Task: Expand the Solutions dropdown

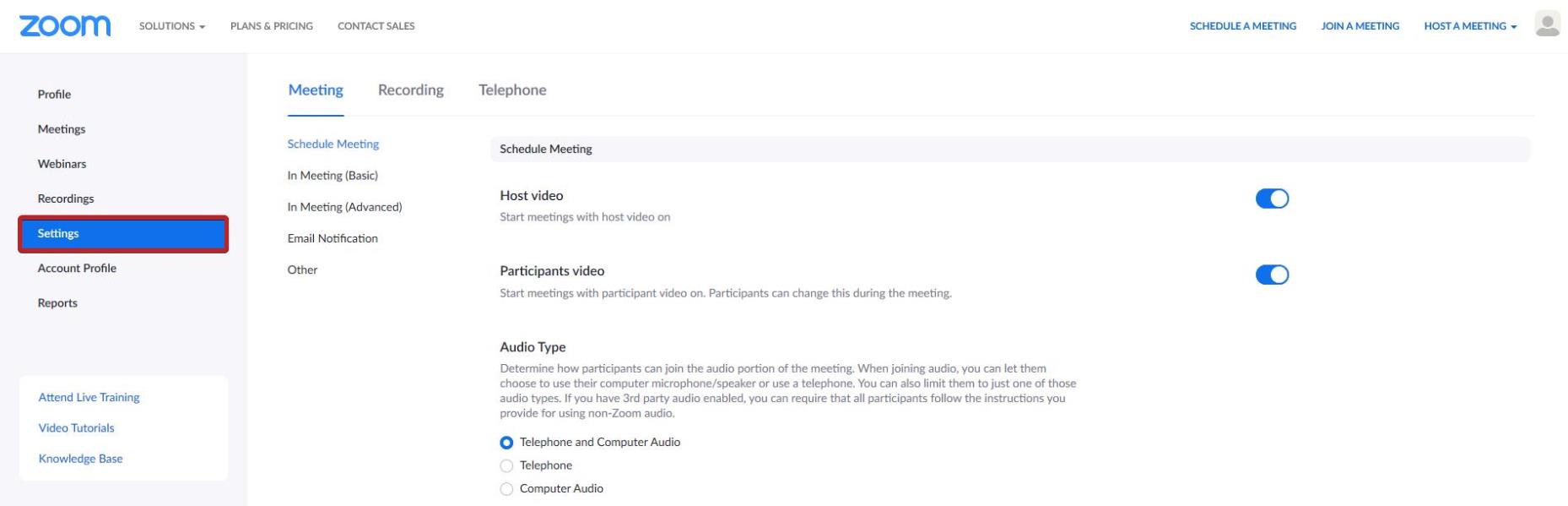Action: pyautogui.click(x=172, y=26)
